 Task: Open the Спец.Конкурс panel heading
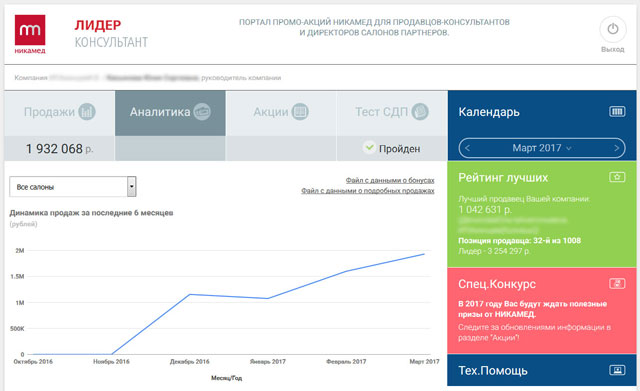(x=497, y=284)
